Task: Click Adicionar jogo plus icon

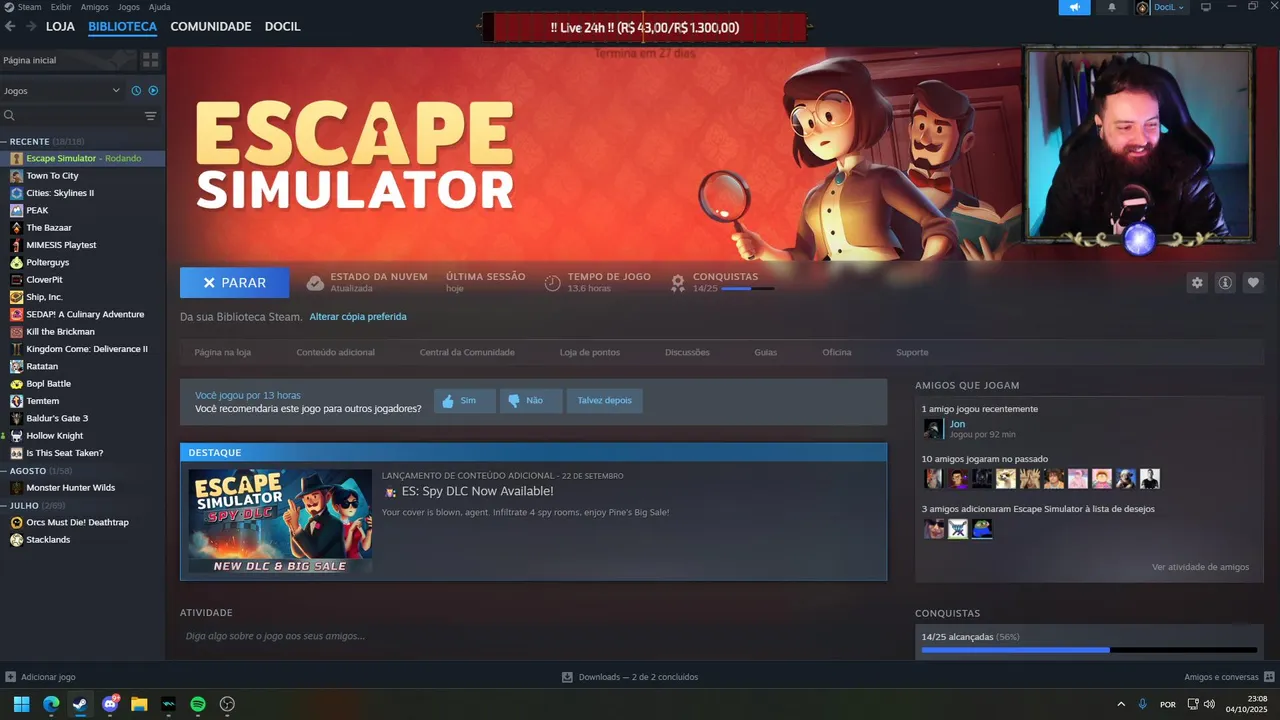Action: (10, 677)
